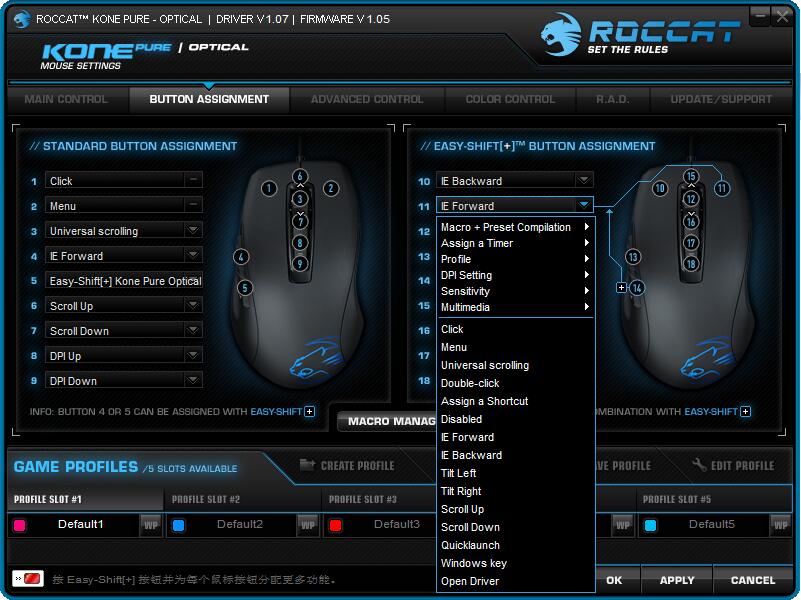Click the blue color swatch for Default2

click(178, 525)
